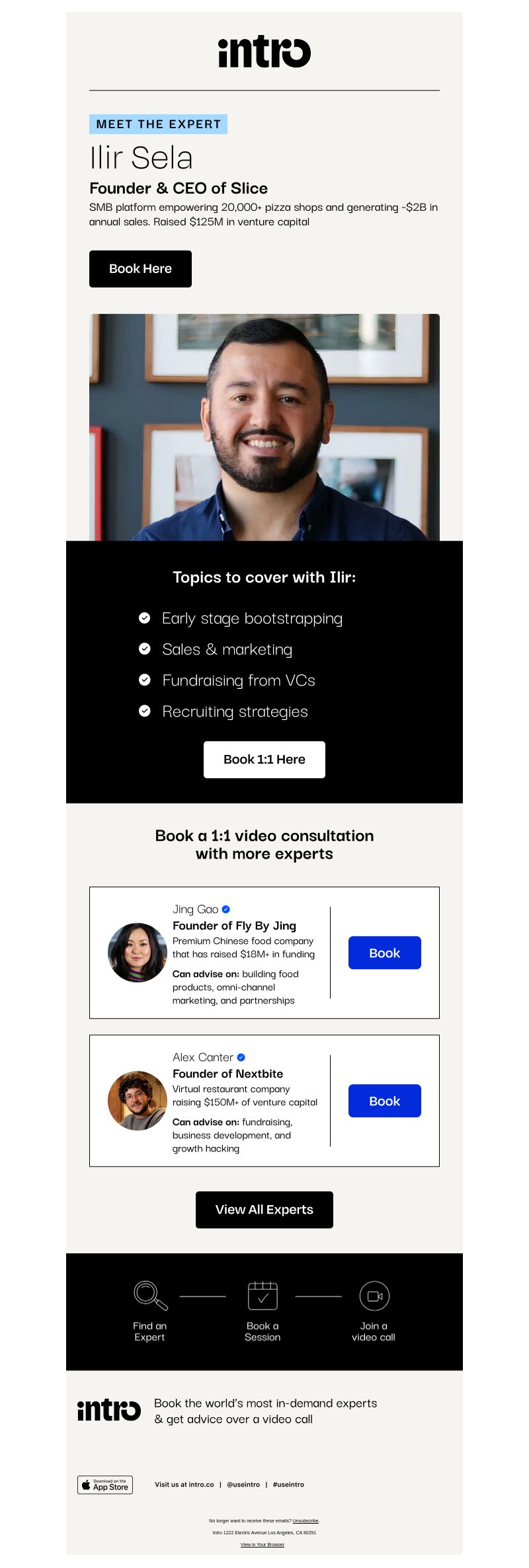Click the verified badge next to Jing Gao
529x1568 pixels.
coord(225,910)
